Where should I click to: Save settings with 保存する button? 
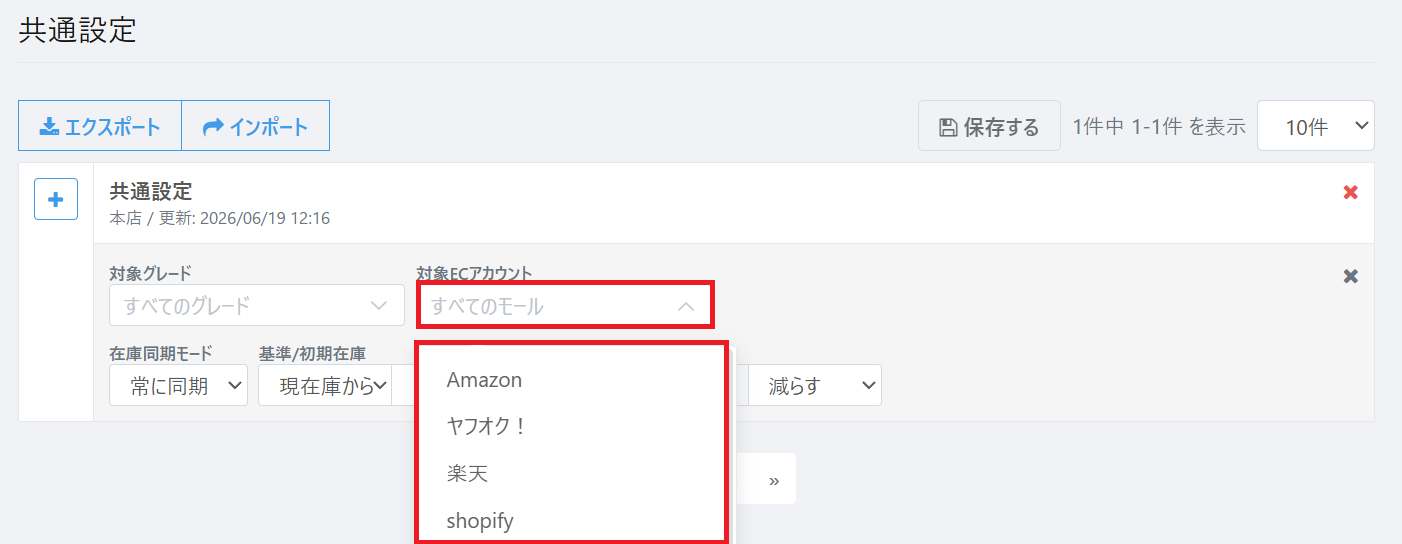pyautogui.click(x=989, y=126)
